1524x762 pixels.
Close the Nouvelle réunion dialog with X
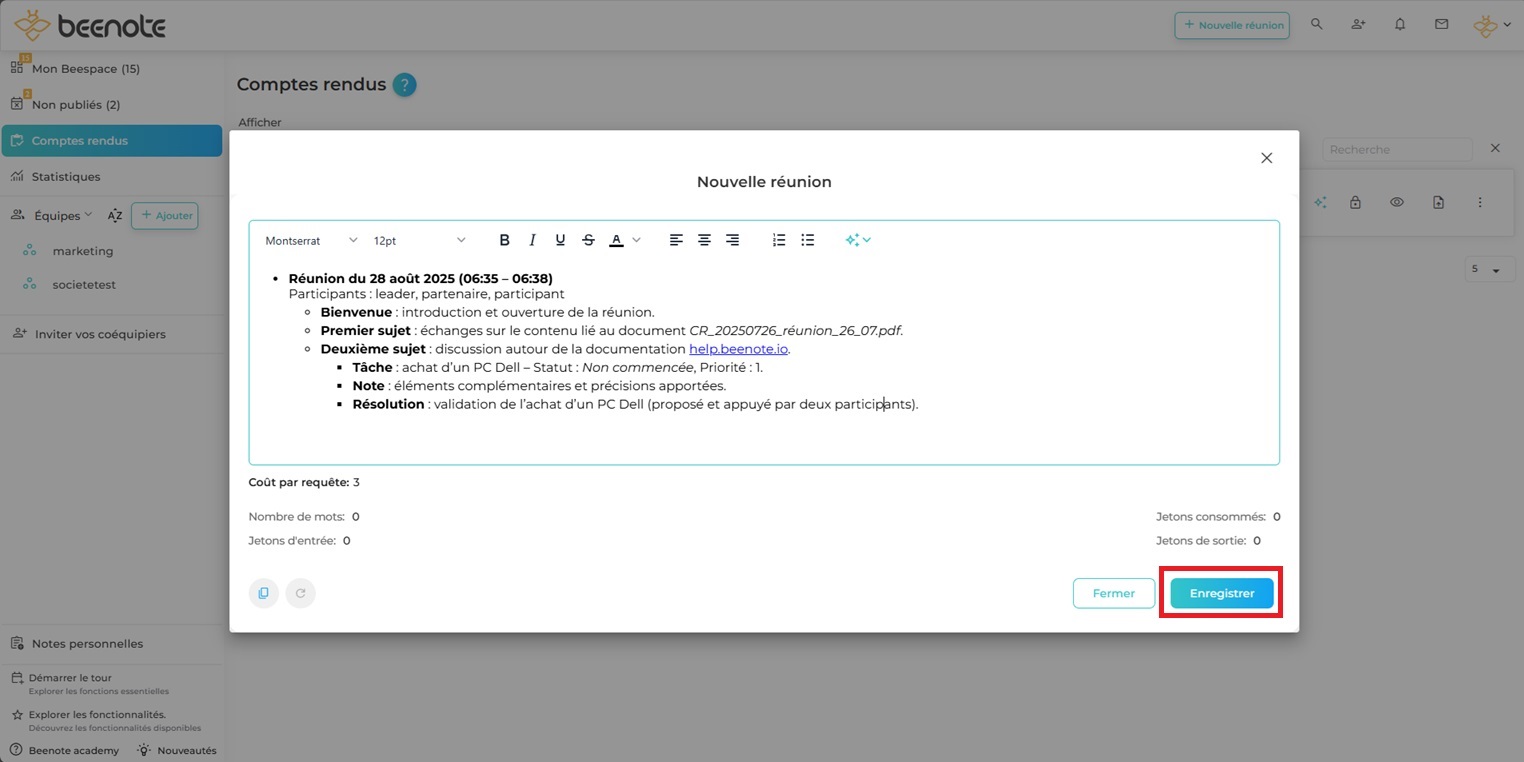point(1266,158)
